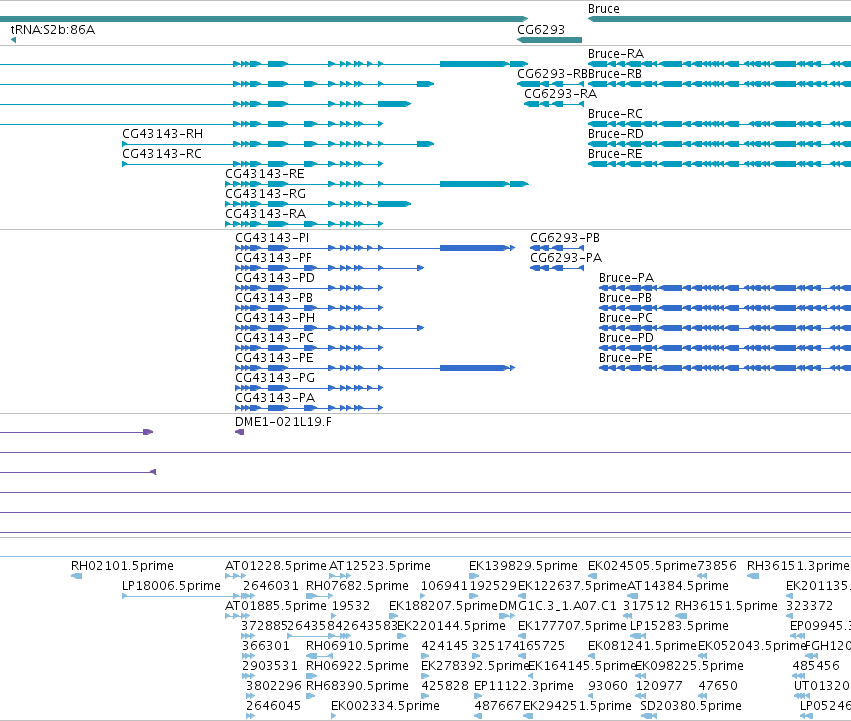Select transcript Bruce-RE label
The image size is (851, 721).
tap(615, 154)
